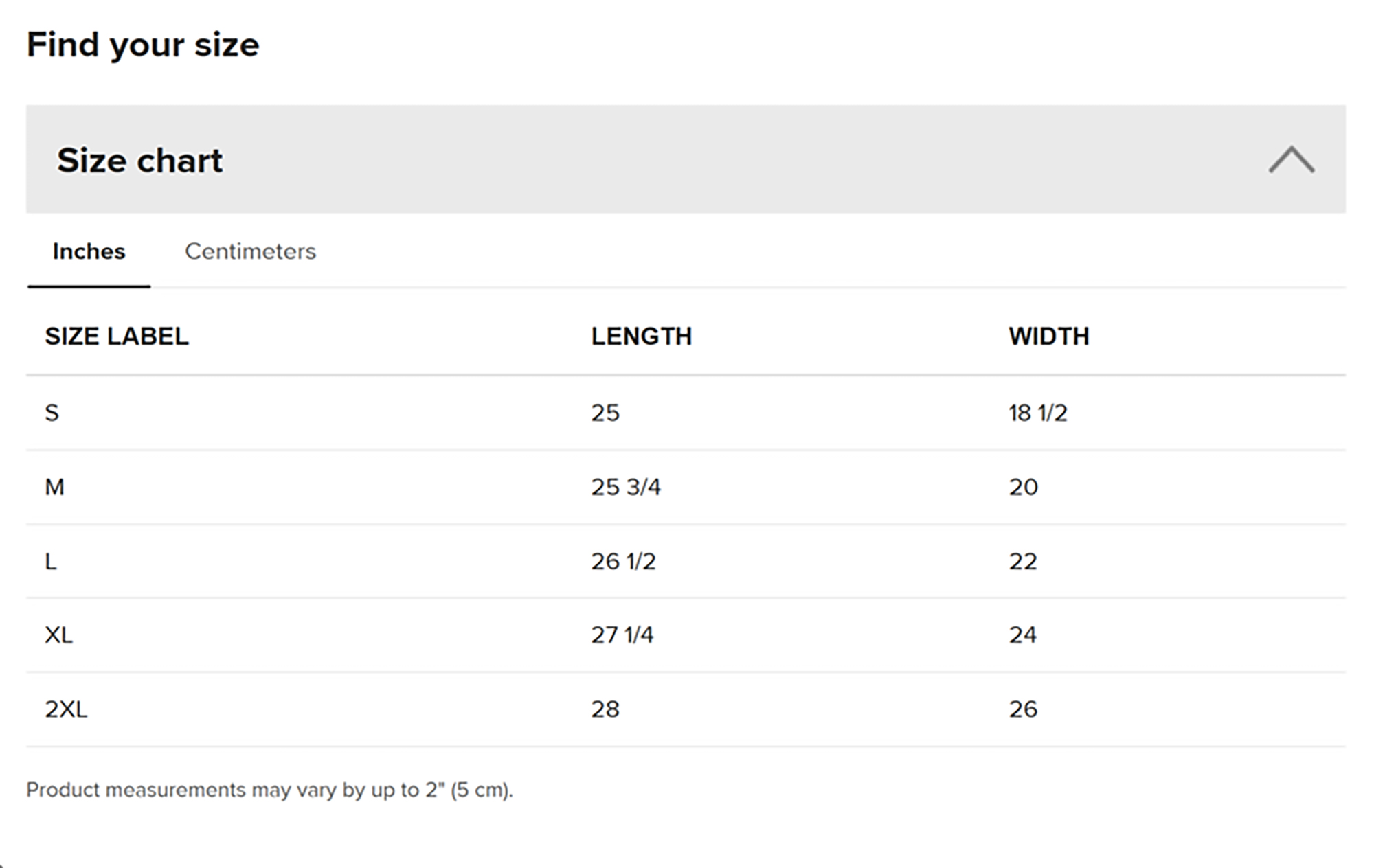Click the Size chart header title

tap(139, 161)
